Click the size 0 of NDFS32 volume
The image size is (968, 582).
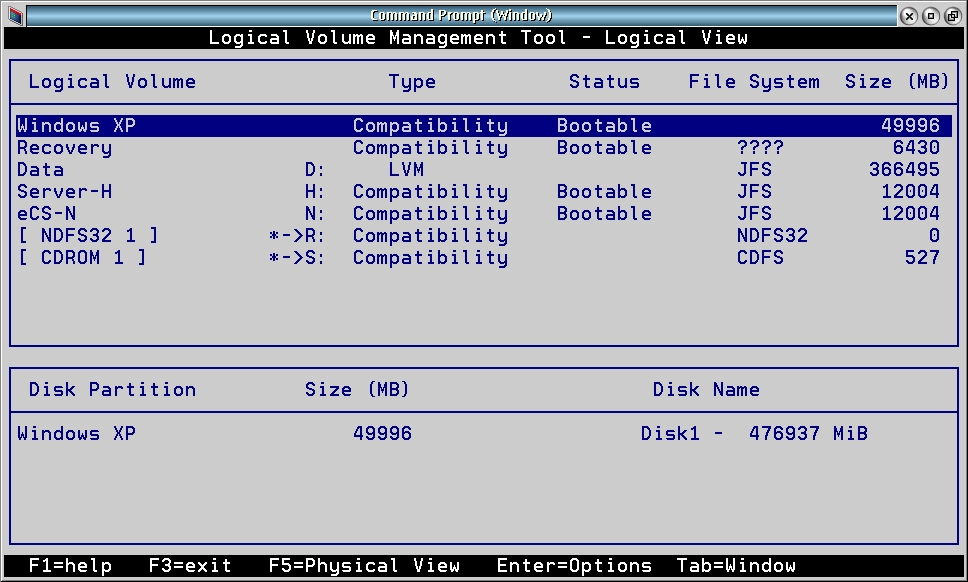pyautogui.click(x=935, y=236)
